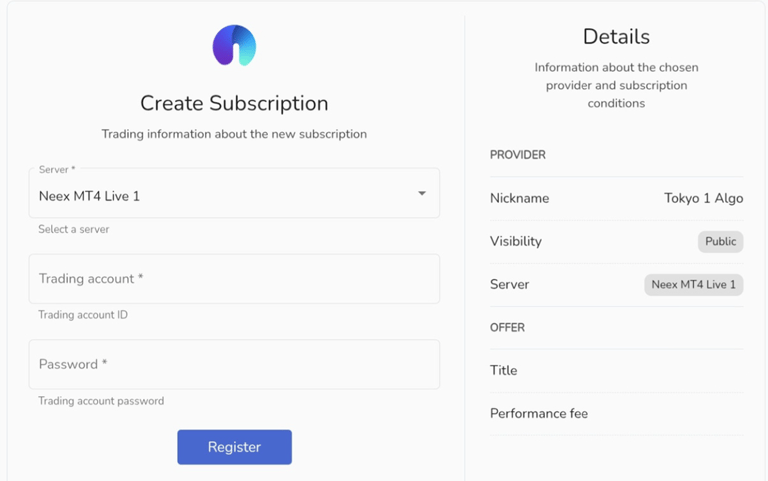
Task: Click the Create Subscription heading
Action: (234, 103)
